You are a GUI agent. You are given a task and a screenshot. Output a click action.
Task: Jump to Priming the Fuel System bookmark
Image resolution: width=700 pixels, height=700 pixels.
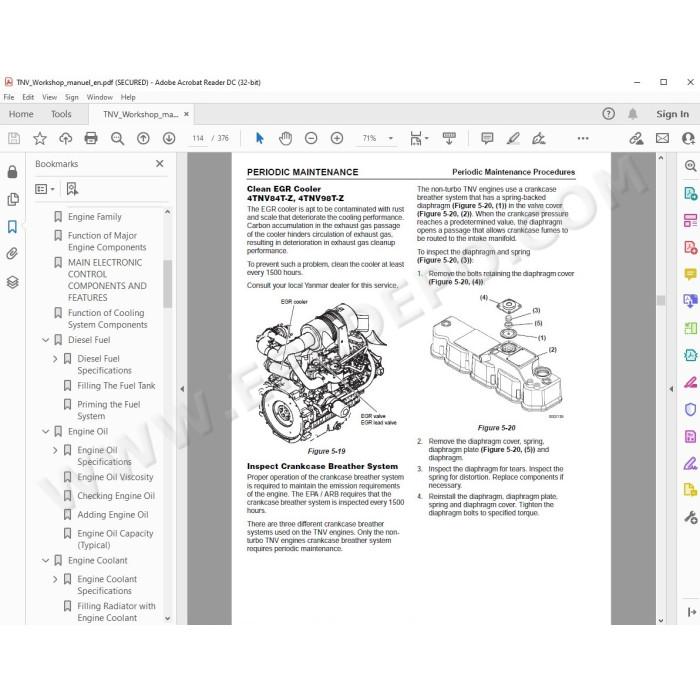coord(109,410)
